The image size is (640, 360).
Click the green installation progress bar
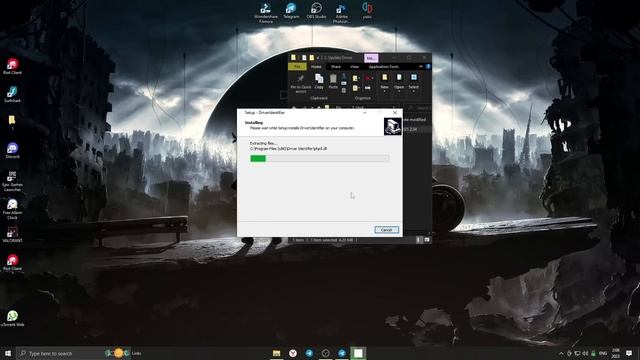pos(319,158)
